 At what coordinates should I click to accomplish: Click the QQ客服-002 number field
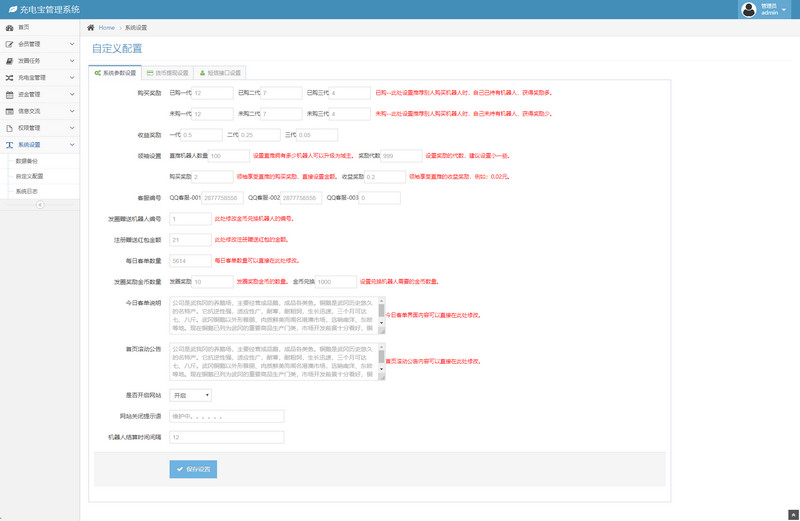(x=301, y=197)
